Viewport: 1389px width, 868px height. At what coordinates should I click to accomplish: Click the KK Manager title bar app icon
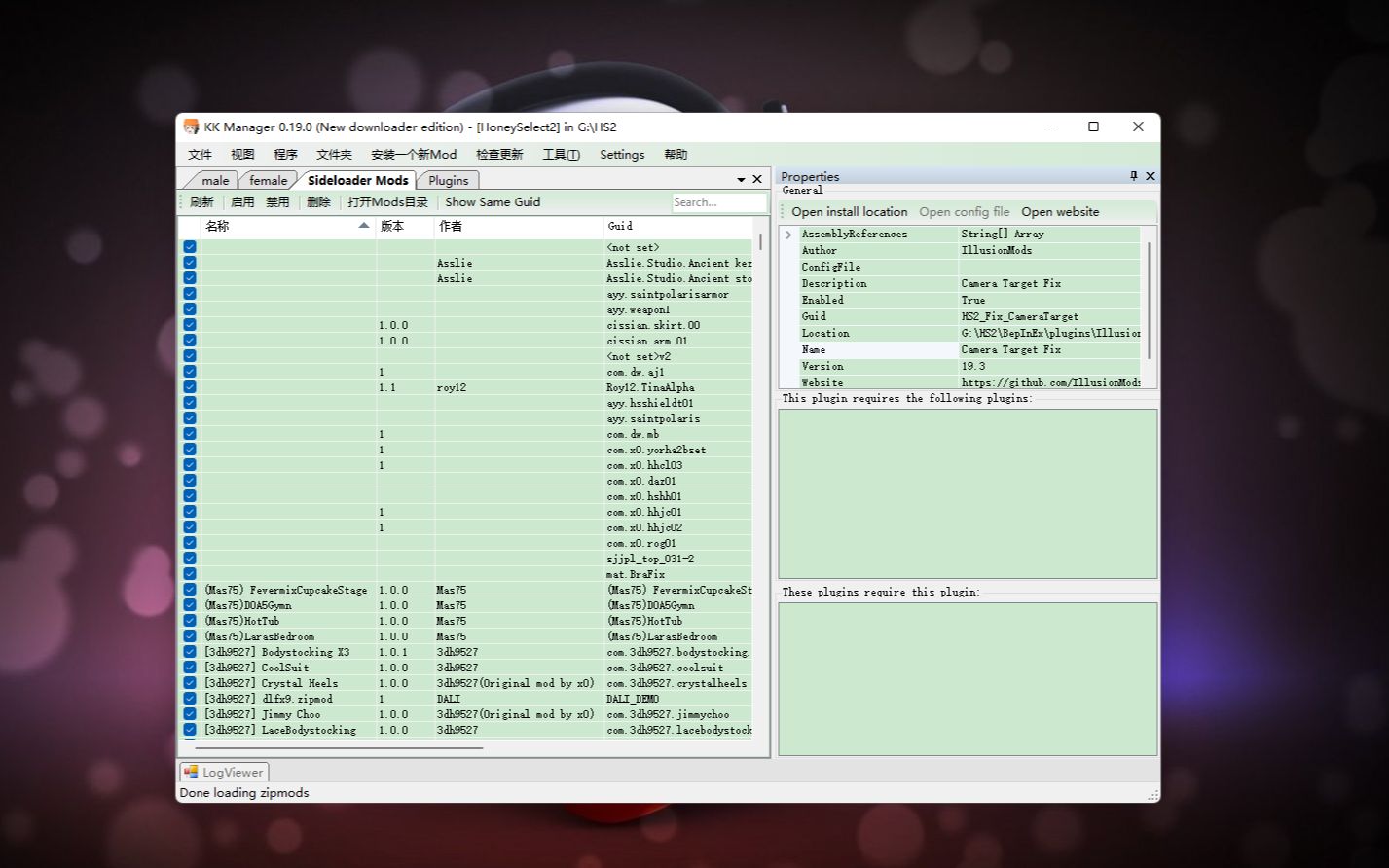point(191,127)
